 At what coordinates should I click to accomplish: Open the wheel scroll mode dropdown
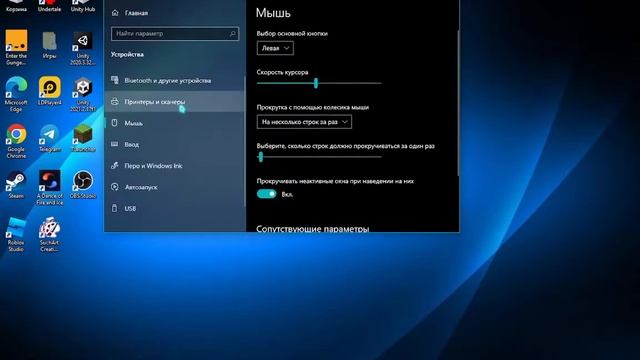[x=304, y=122]
